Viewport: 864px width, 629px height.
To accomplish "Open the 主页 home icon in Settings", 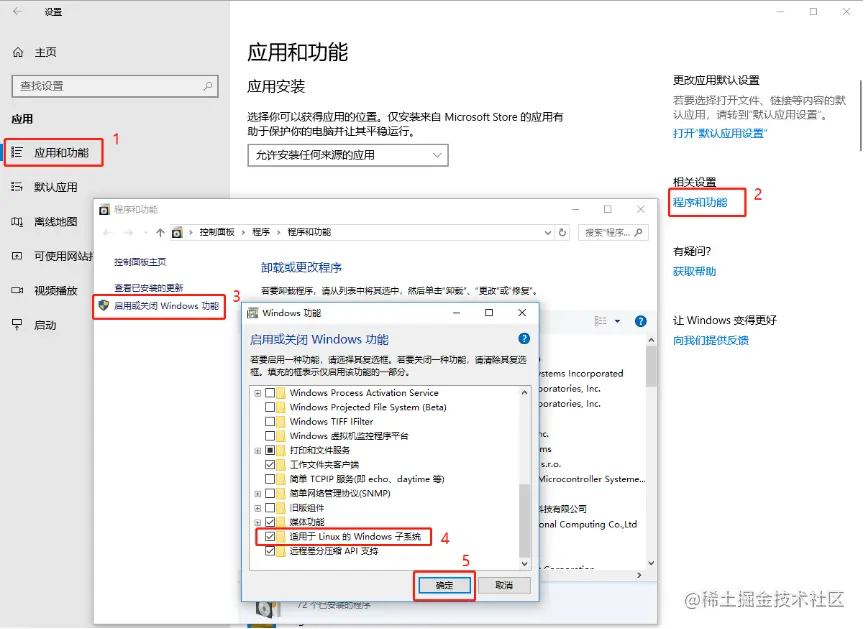I will tap(18, 52).
